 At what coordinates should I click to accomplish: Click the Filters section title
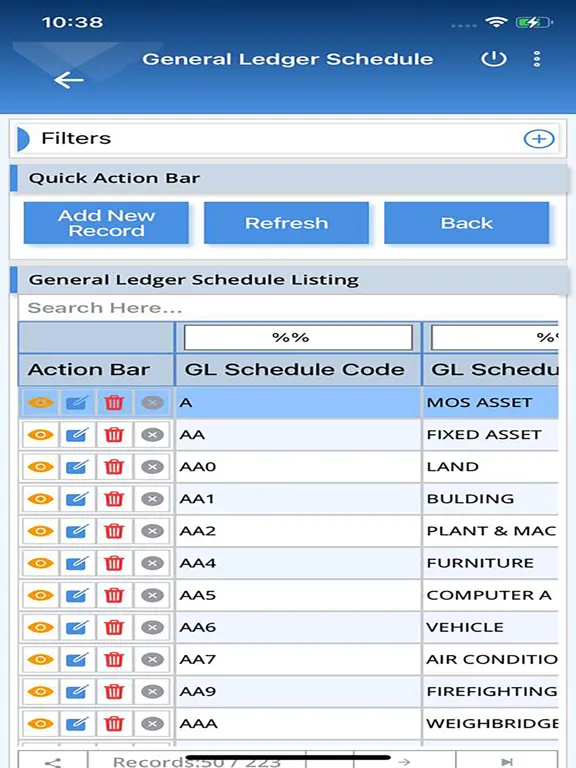pos(76,139)
